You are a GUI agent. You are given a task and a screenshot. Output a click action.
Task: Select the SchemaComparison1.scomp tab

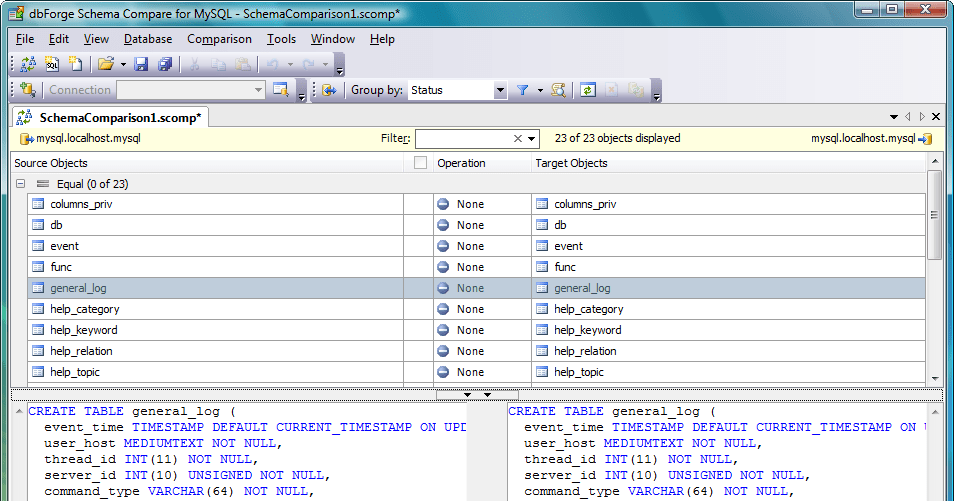(x=110, y=117)
